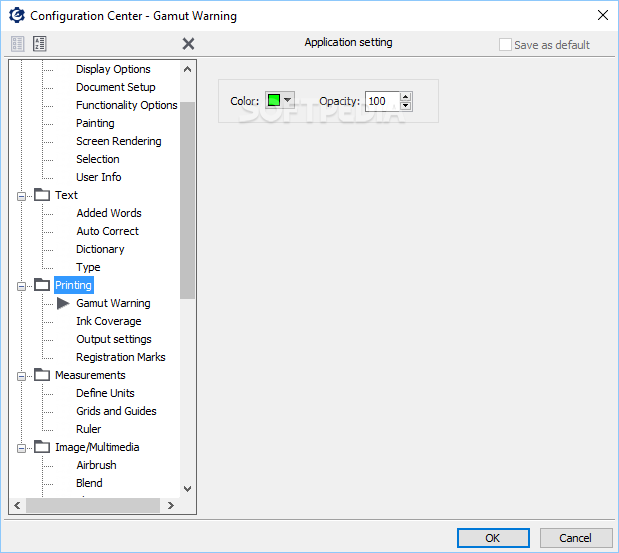Collapse the Printing tree node
619x553 pixels.
[21, 286]
